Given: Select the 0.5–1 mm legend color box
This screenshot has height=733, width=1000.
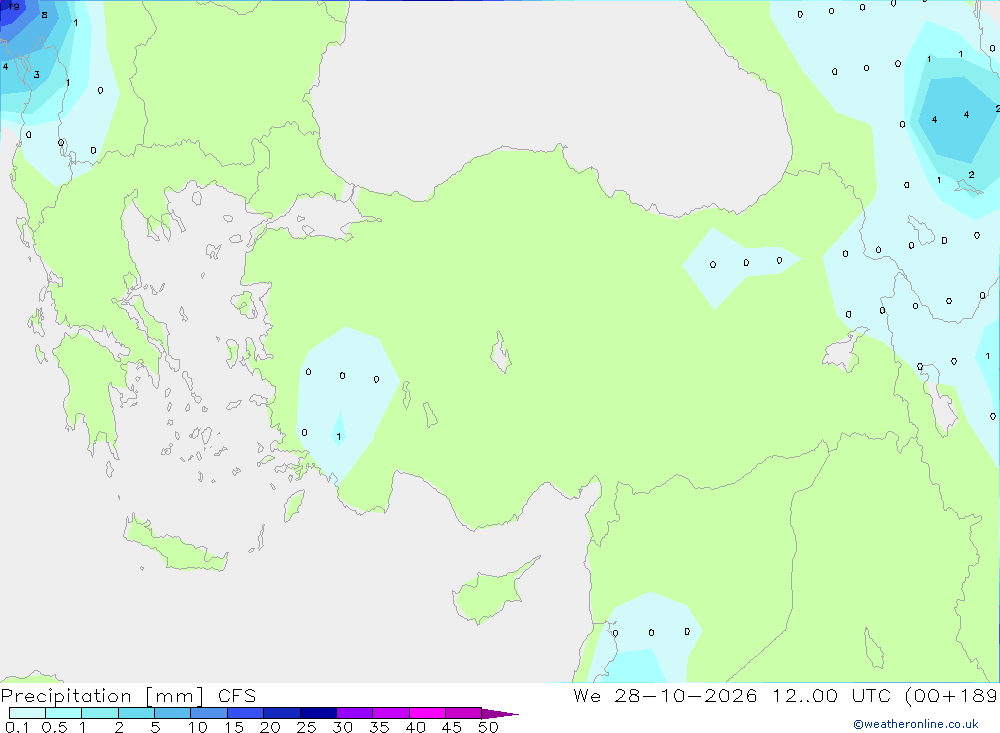Looking at the screenshot, I should click(x=64, y=713).
